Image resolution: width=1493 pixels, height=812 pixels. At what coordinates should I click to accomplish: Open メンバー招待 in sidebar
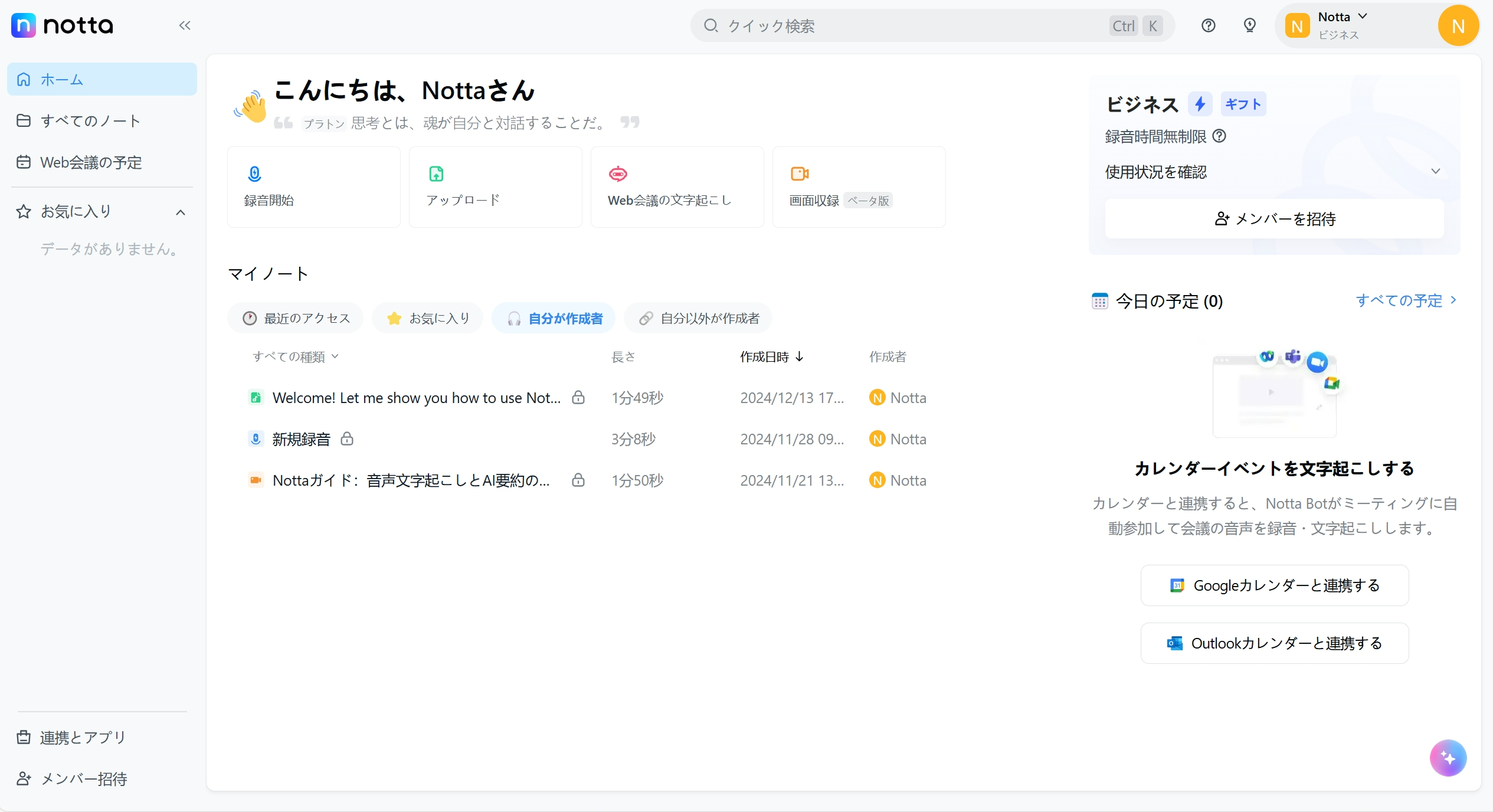click(102, 778)
